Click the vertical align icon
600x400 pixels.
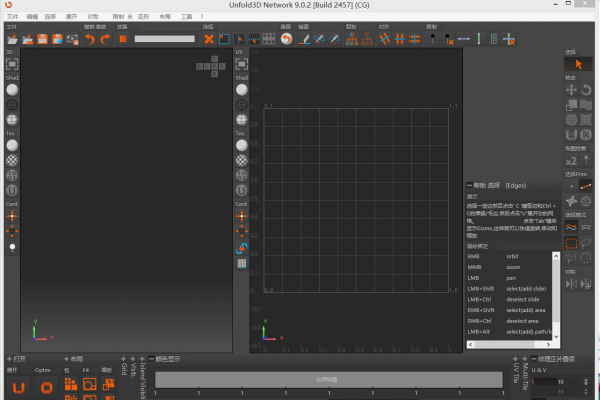coord(415,39)
